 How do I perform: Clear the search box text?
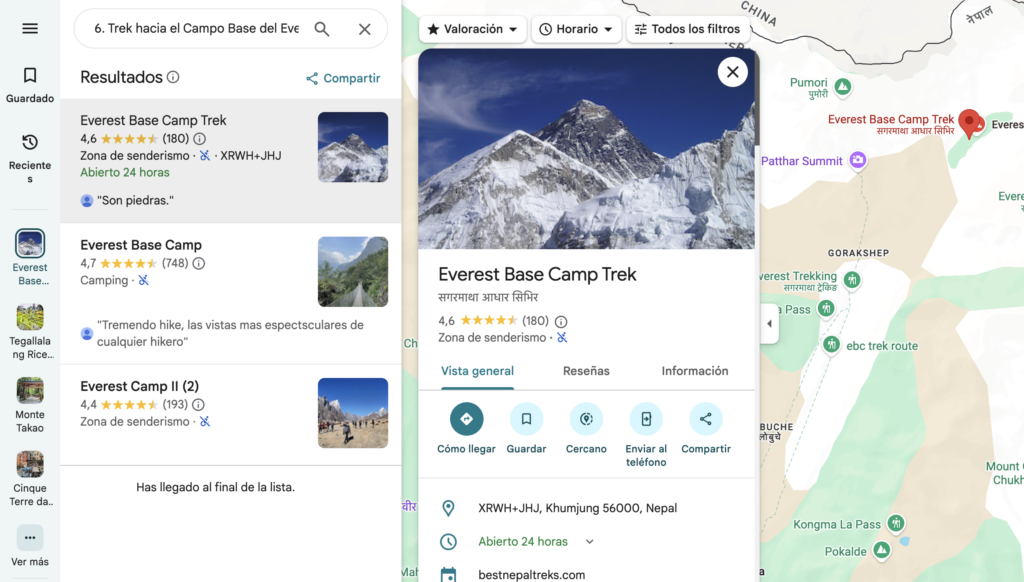365,29
